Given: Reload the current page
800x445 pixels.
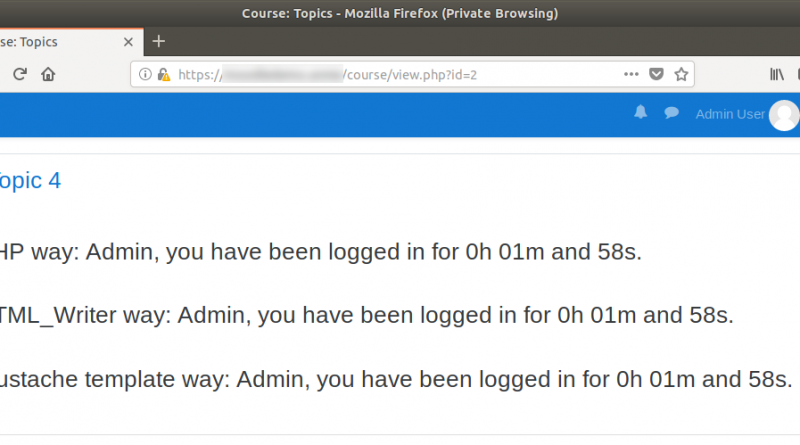Looking at the screenshot, I should (20, 75).
